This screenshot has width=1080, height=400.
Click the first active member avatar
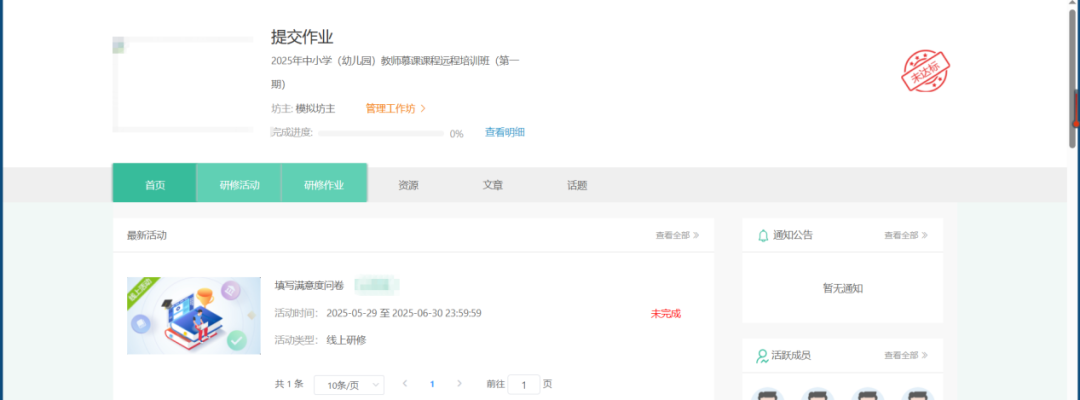[766, 394]
